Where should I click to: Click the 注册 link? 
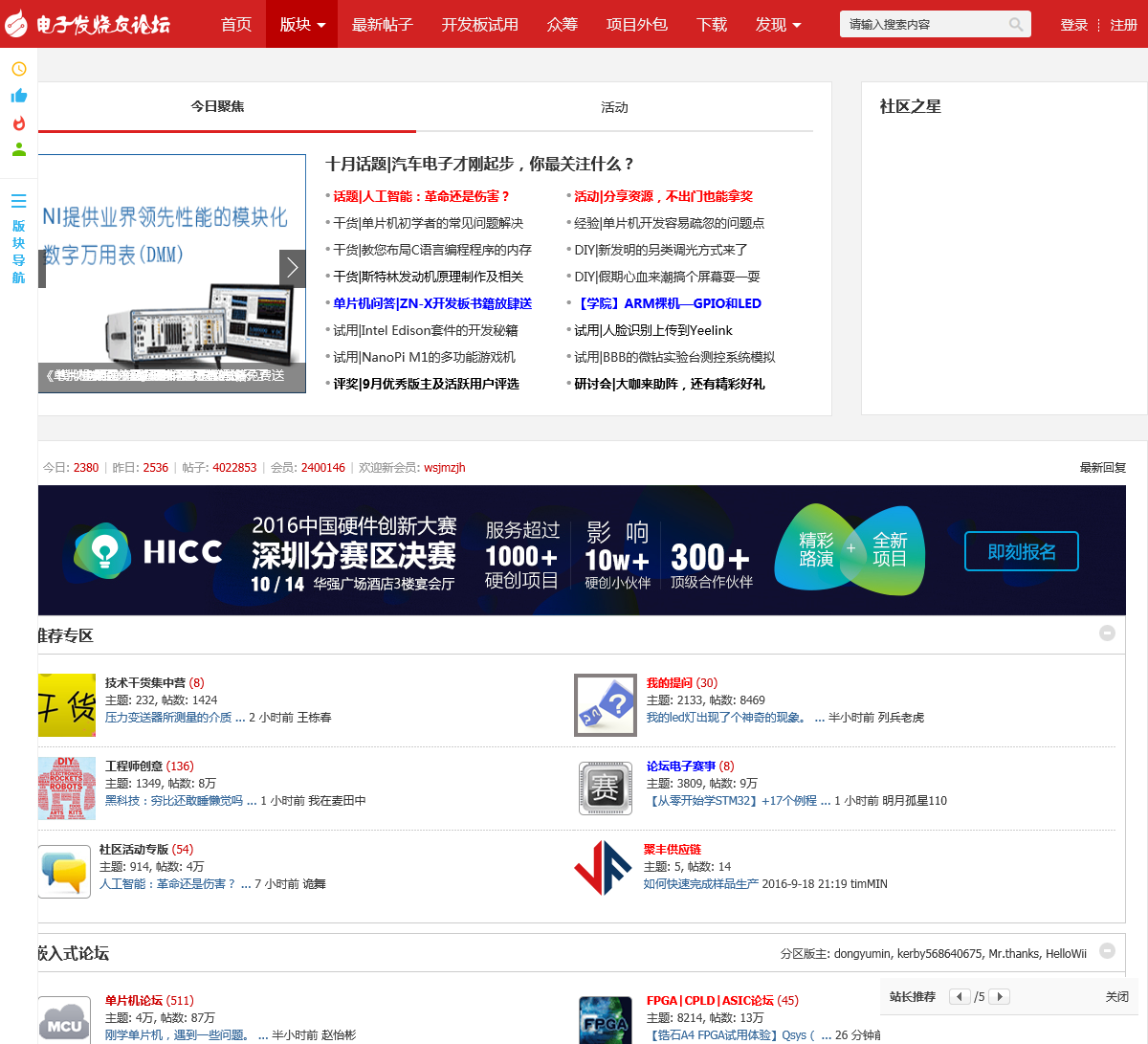pos(1124,25)
